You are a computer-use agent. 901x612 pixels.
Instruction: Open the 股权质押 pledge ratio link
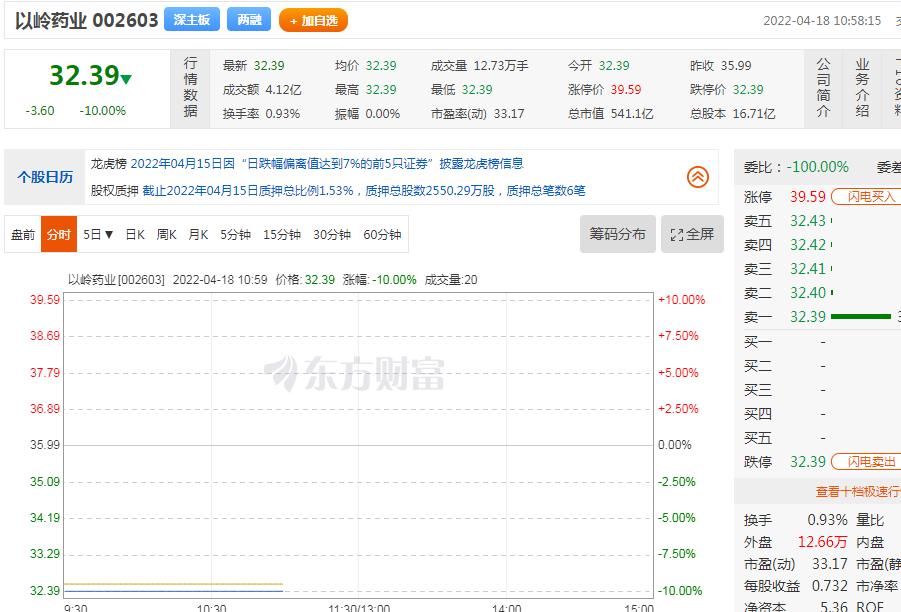tap(364, 191)
